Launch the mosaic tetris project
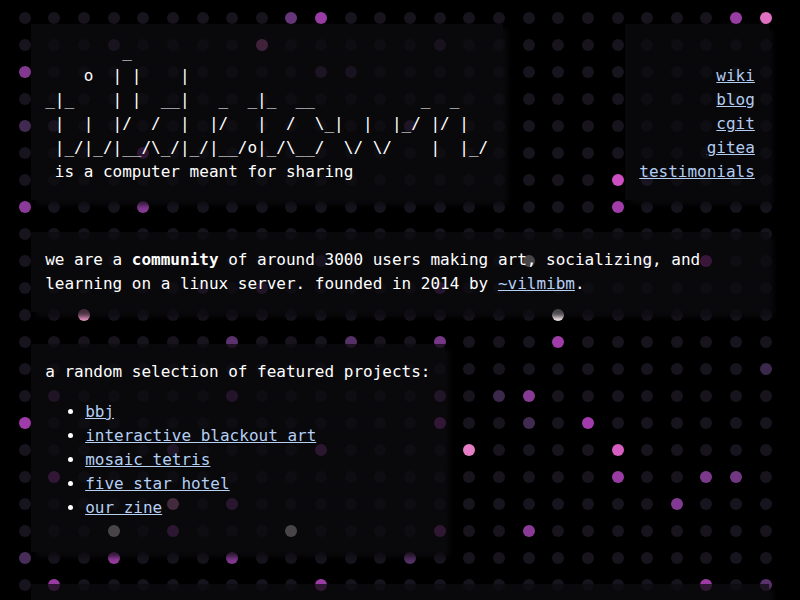Screen dimensions: 800x600 (147, 460)
